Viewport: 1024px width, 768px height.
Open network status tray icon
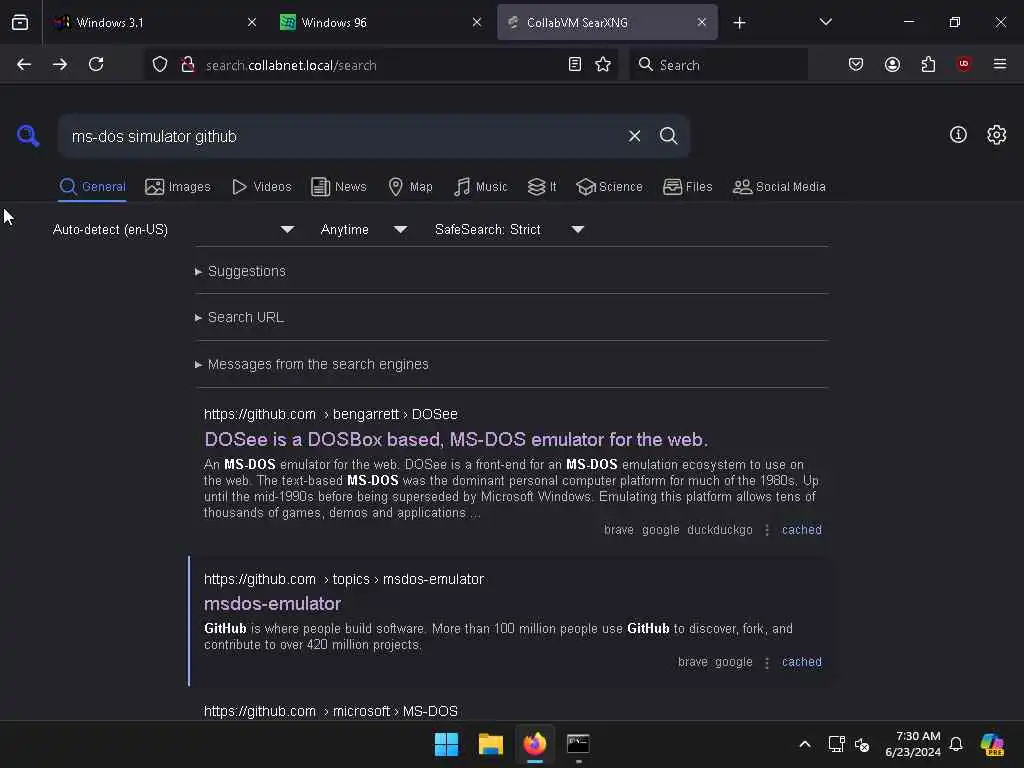click(836, 744)
